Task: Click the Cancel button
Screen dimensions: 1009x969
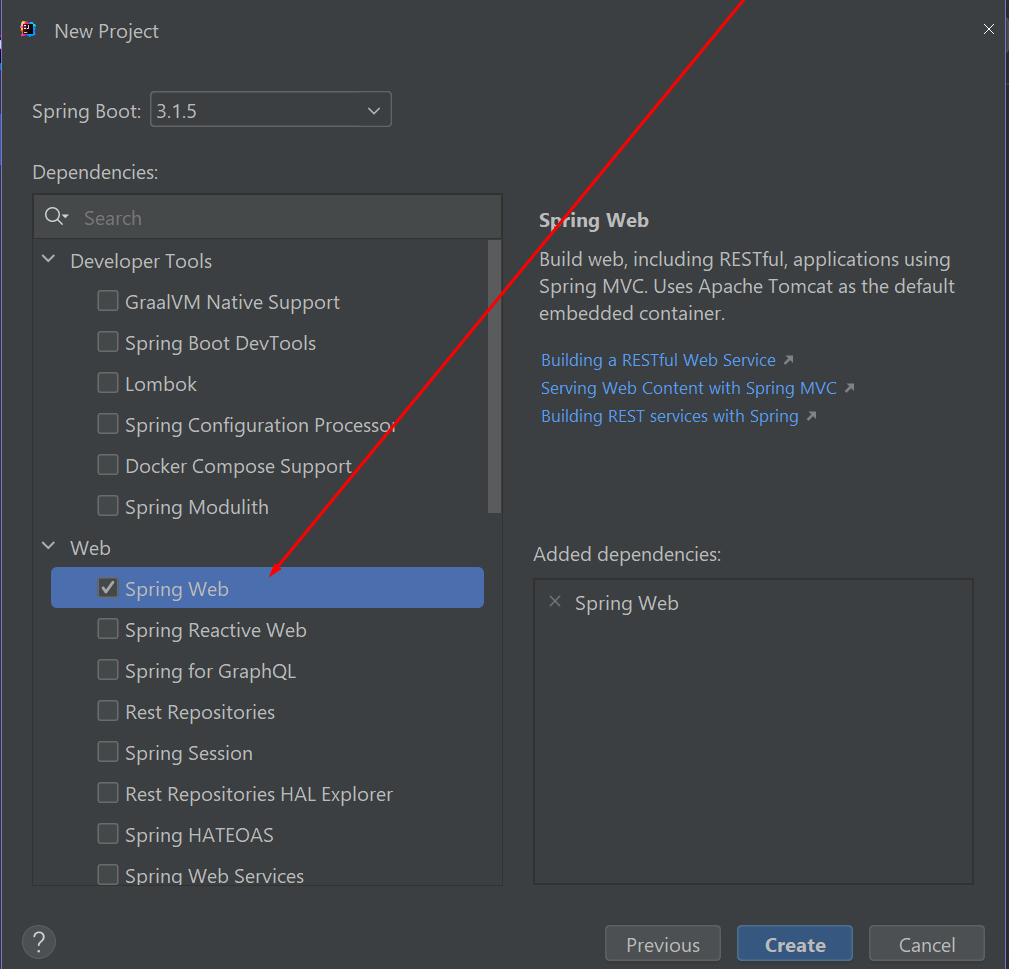Action: click(927, 944)
